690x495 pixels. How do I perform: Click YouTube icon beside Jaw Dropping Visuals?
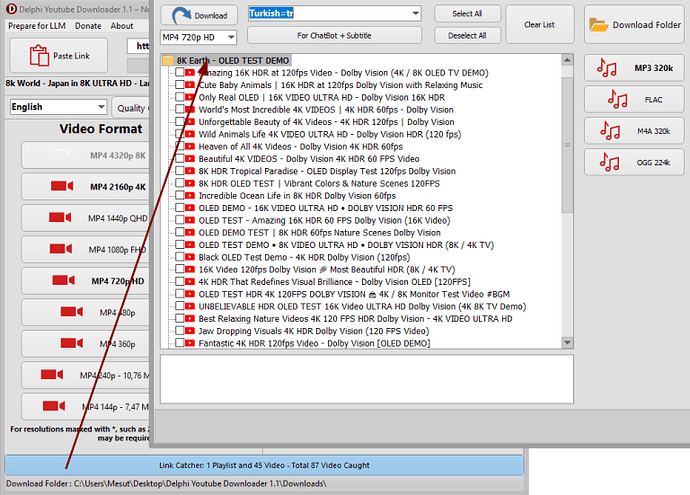(190, 331)
